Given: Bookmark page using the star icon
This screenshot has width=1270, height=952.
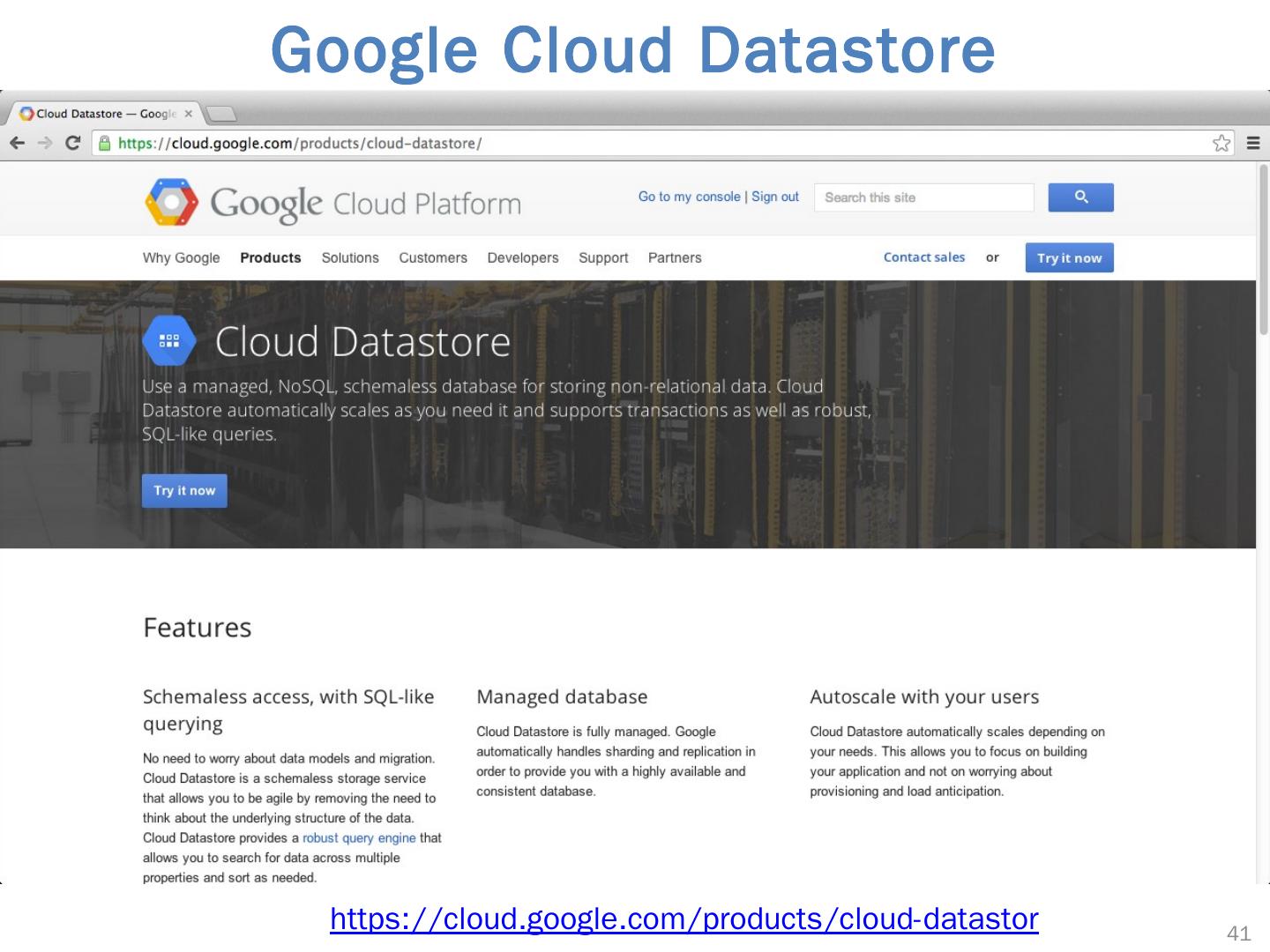Looking at the screenshot, I should click(x=1221, y=143).
